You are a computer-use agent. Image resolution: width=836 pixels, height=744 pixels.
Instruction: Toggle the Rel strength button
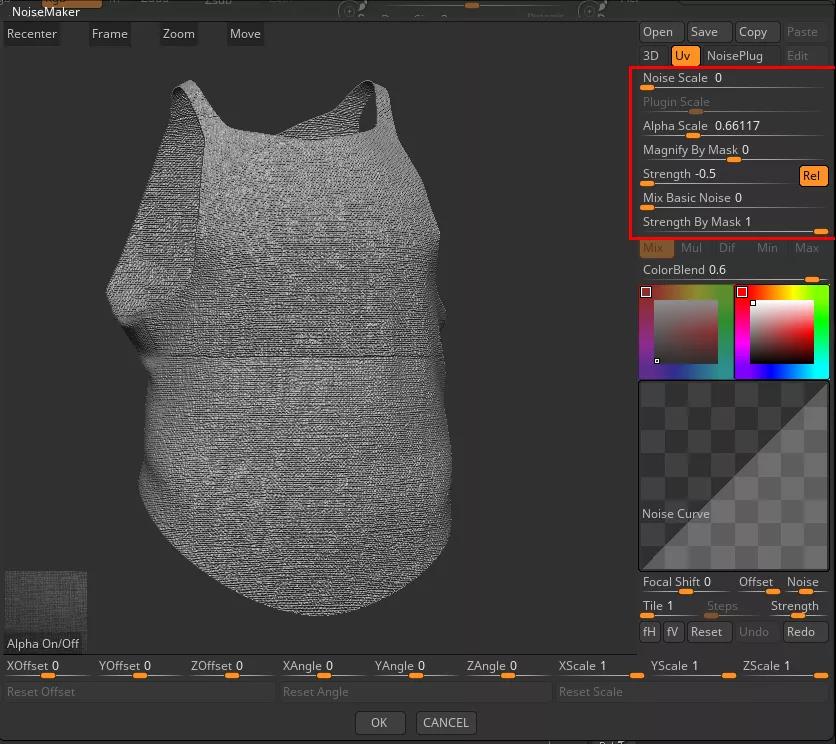811,176
